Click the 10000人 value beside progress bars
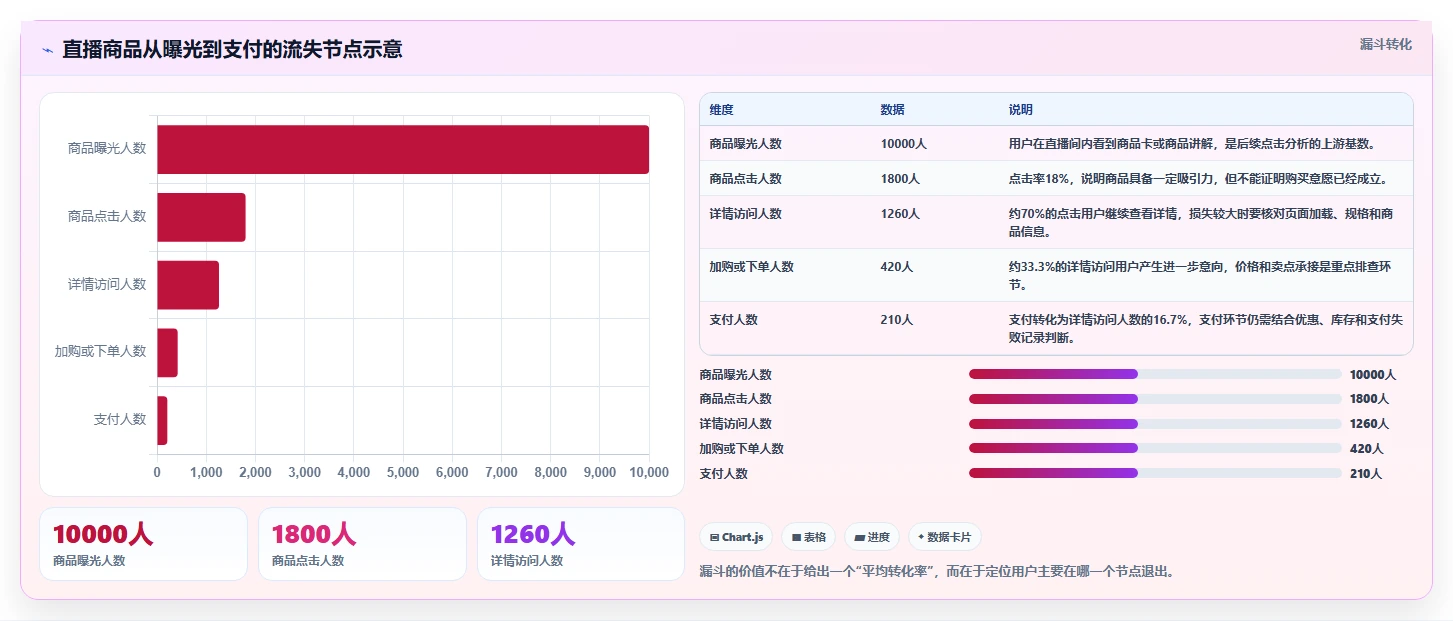Viewport: 1453px width, 621px height. point(1373,374)
